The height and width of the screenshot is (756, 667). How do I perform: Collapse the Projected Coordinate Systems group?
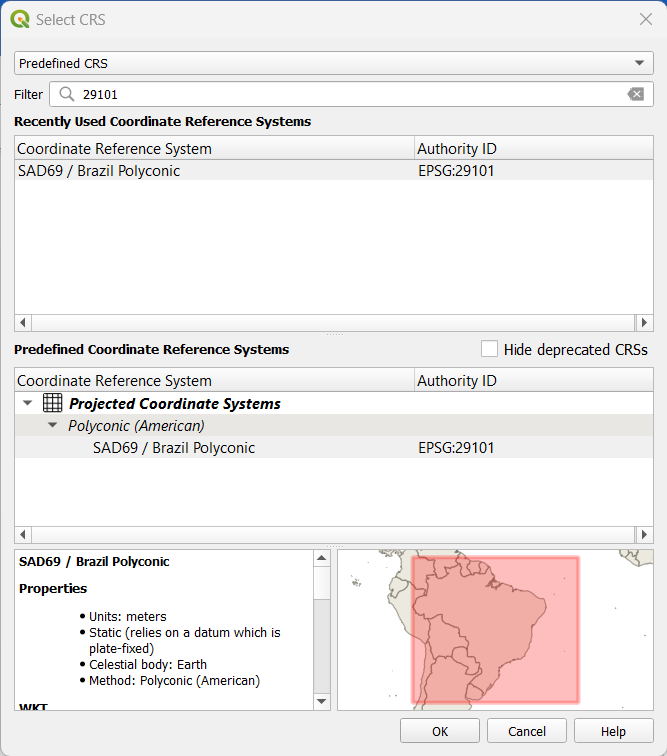28,404
